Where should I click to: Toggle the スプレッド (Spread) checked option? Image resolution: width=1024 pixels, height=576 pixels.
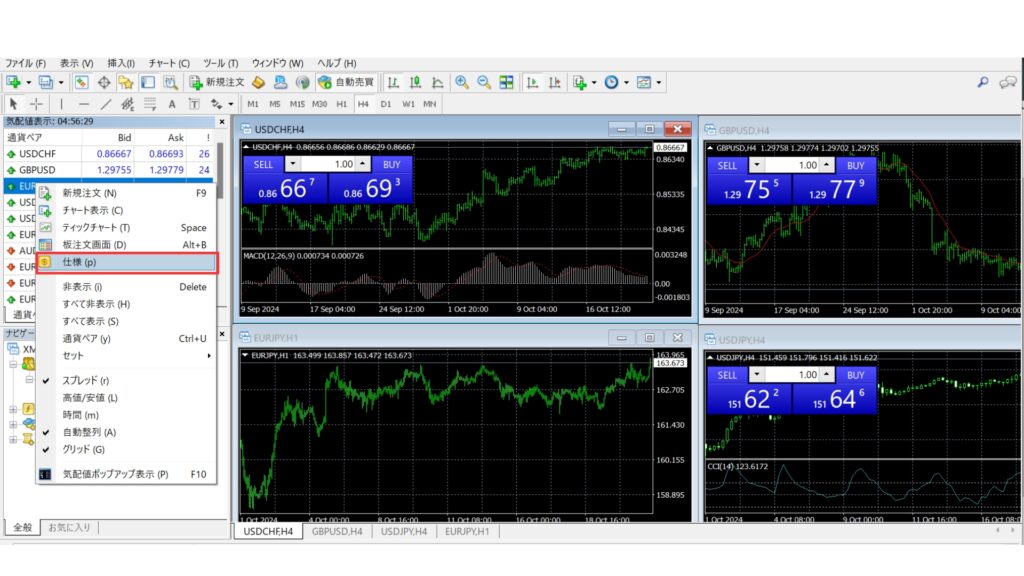(80, 381)
